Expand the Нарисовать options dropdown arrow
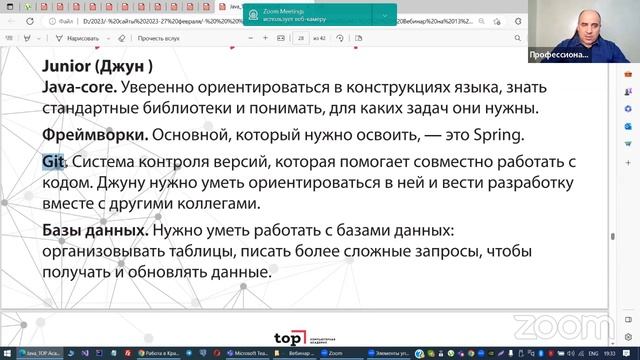 tap(108, 38)
